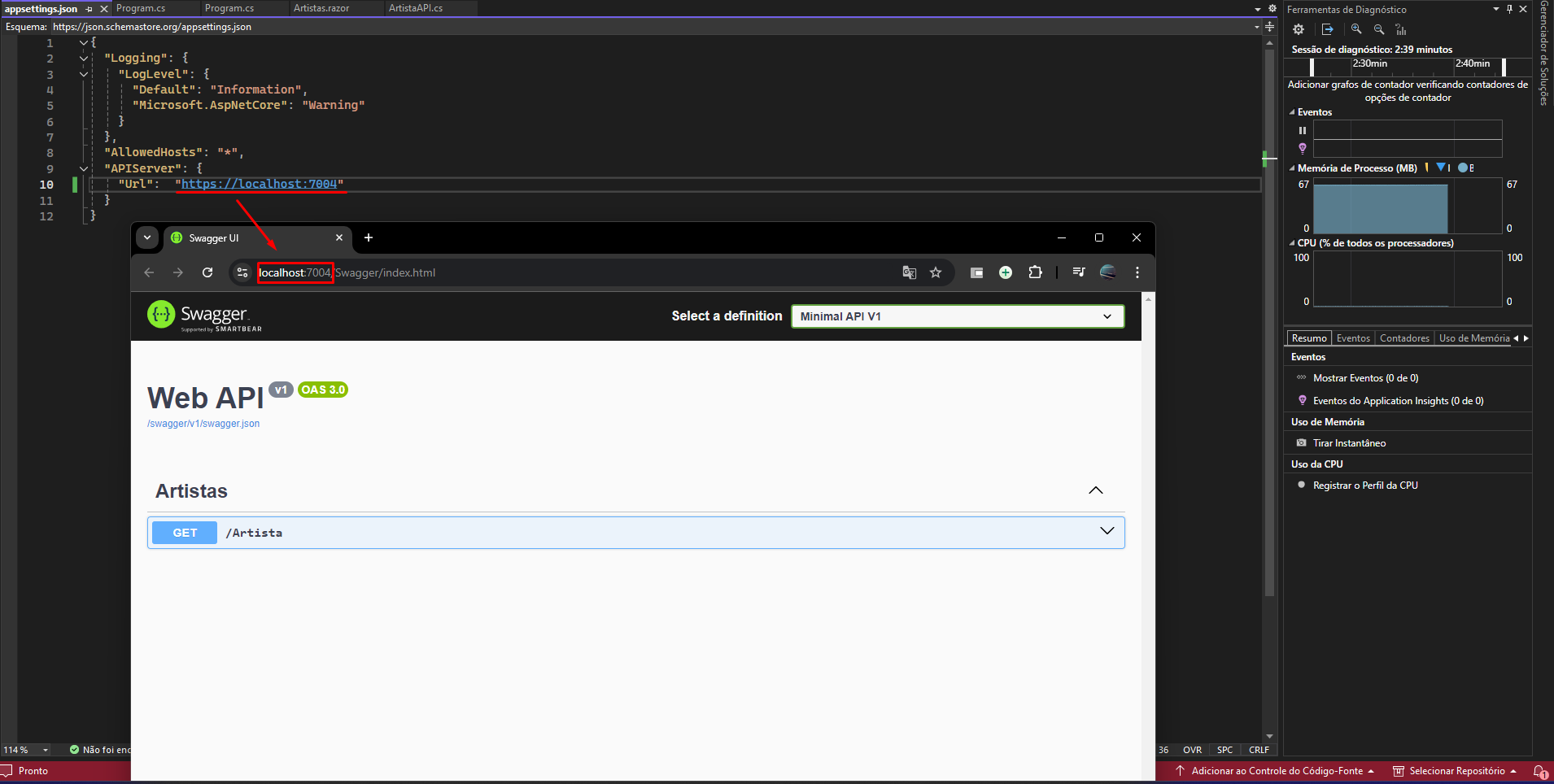Open the Gerenciador de Soluções side tab
The width and height of the screenshot is (1554, 784).
1543,53
